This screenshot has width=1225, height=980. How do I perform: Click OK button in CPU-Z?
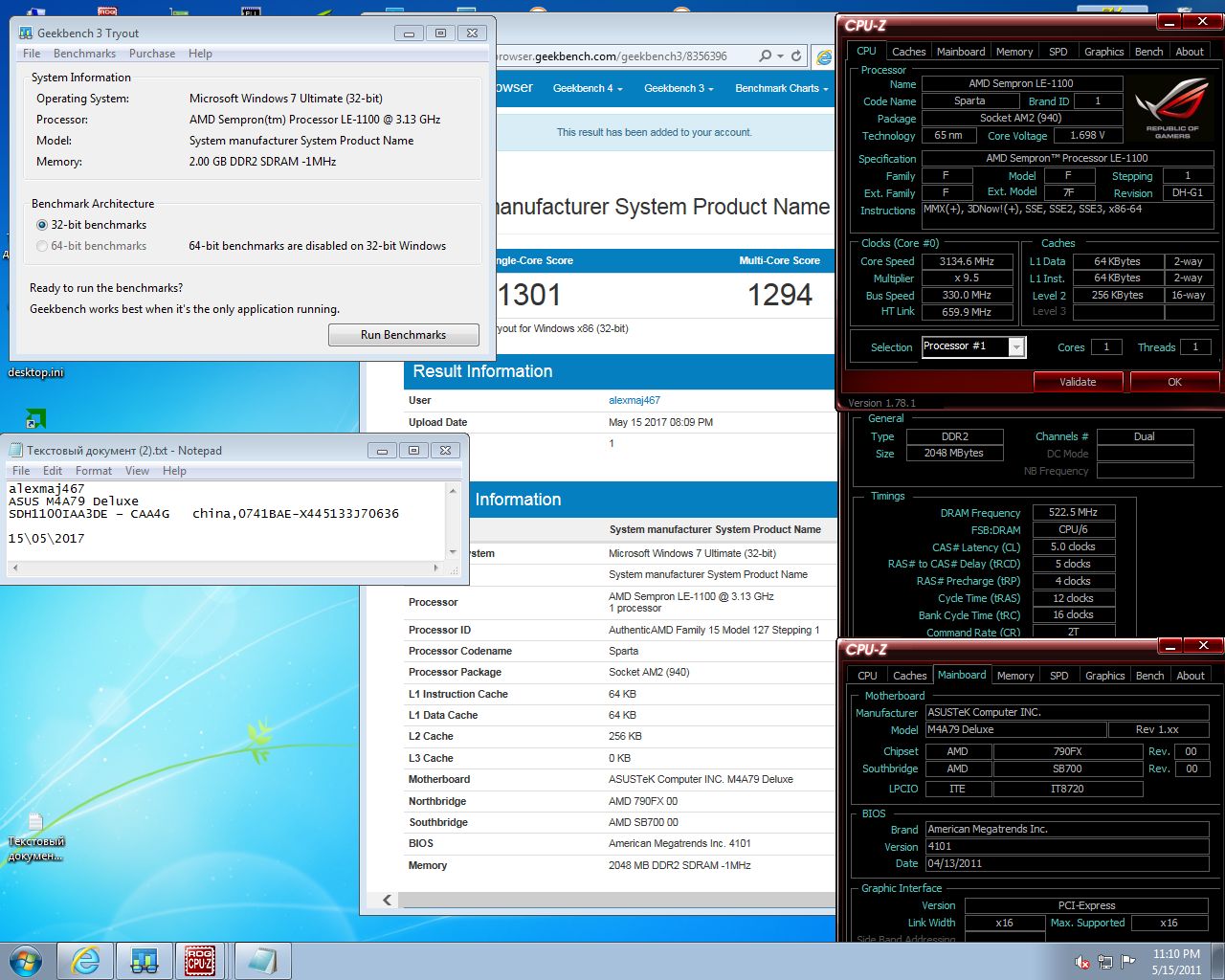(1174, 382)
